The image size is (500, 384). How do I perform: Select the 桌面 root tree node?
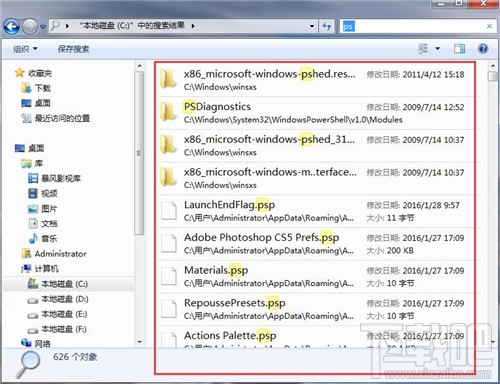tap(30, 148)
